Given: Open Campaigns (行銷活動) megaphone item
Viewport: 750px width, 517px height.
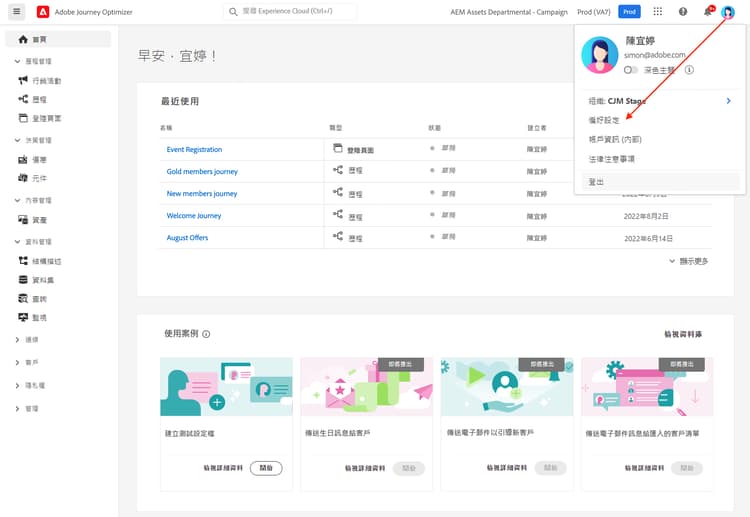Looking at the screenshot, I should (x=40, y=80).
